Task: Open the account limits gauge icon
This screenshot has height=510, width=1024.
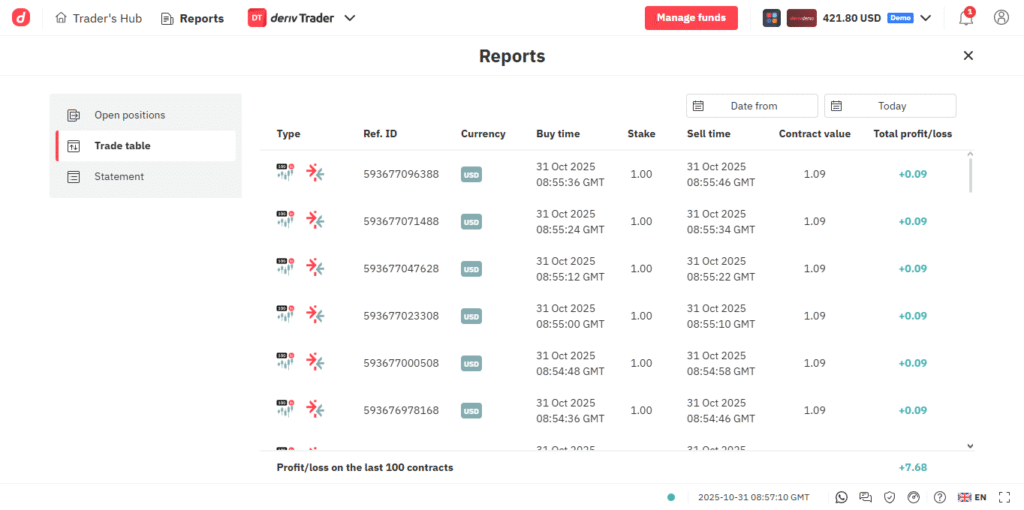Action: tap(913, 497)
